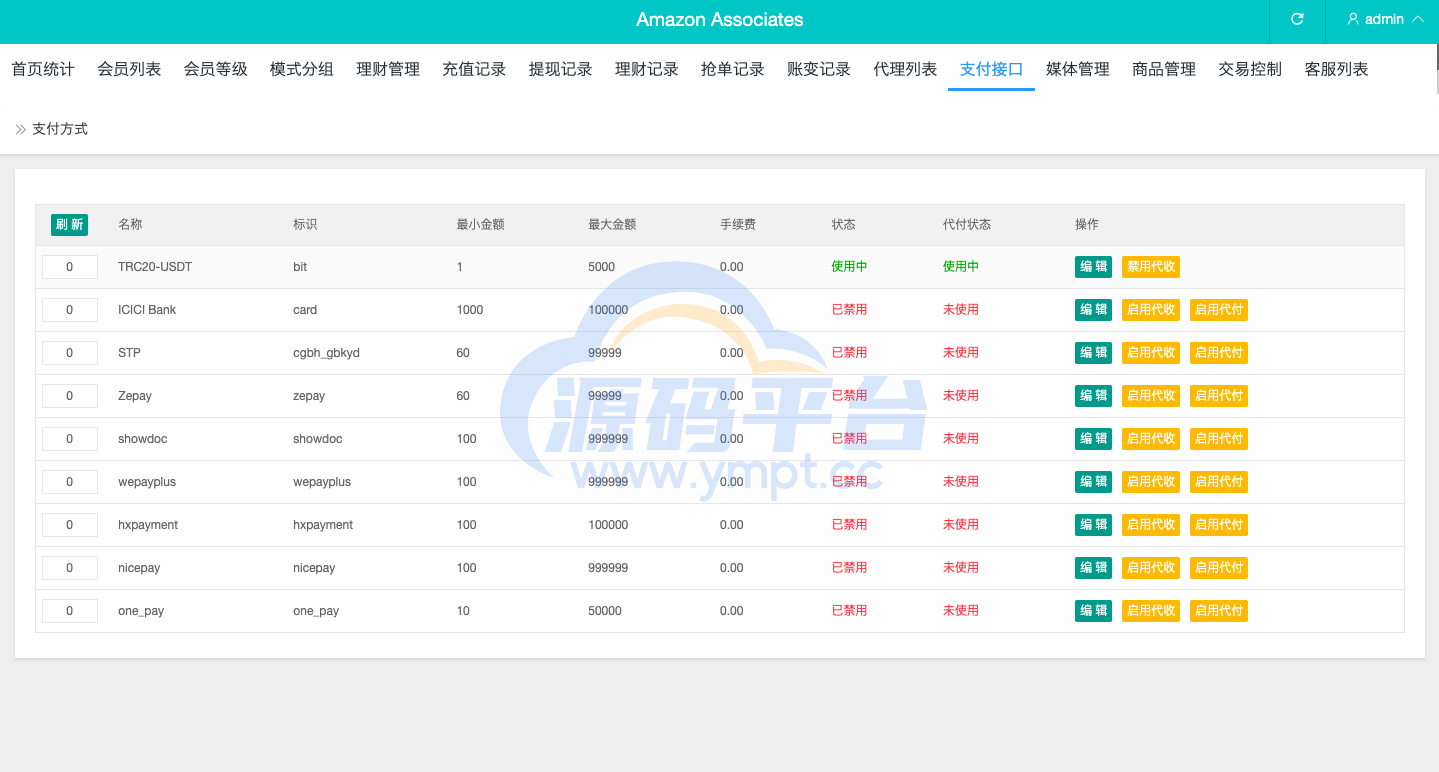1439x772 pixels.
Task: Edit the nicepay payment method
Action: (x=1093, y=568)
